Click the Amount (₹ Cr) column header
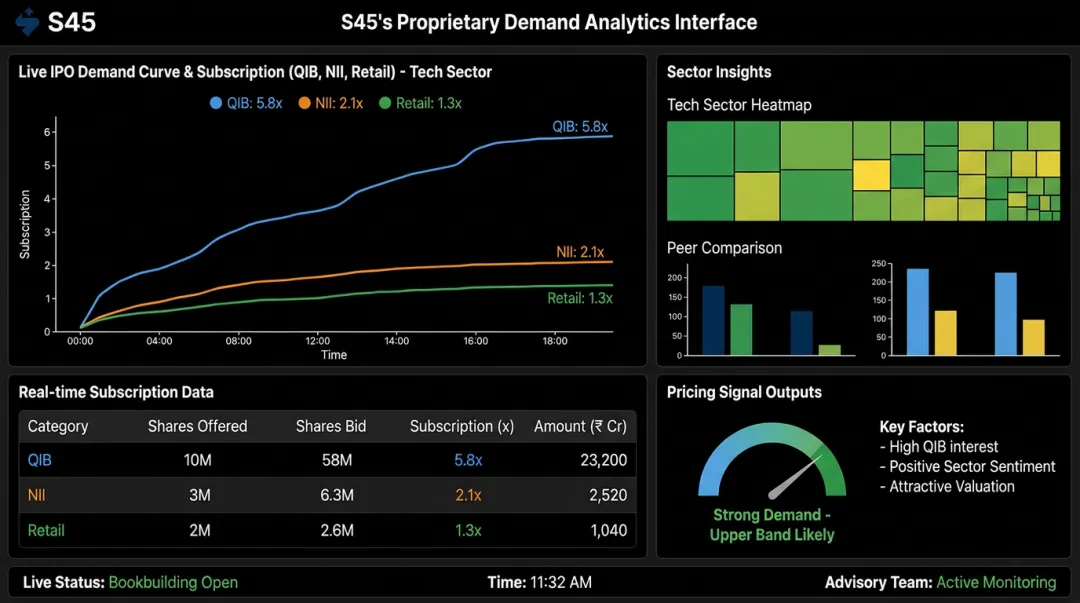 (x=581, y=427)
